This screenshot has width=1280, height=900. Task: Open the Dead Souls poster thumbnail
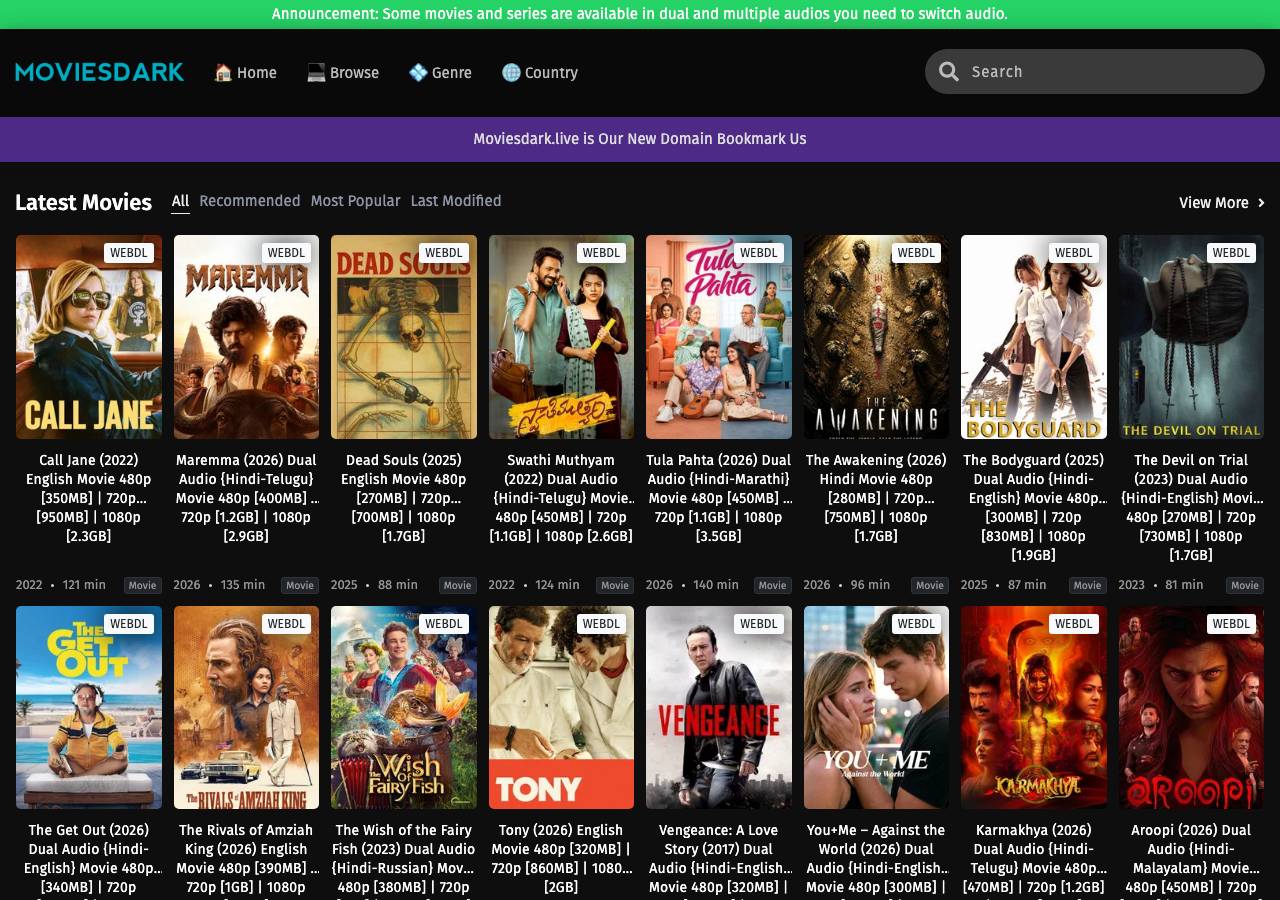[404, 337]
